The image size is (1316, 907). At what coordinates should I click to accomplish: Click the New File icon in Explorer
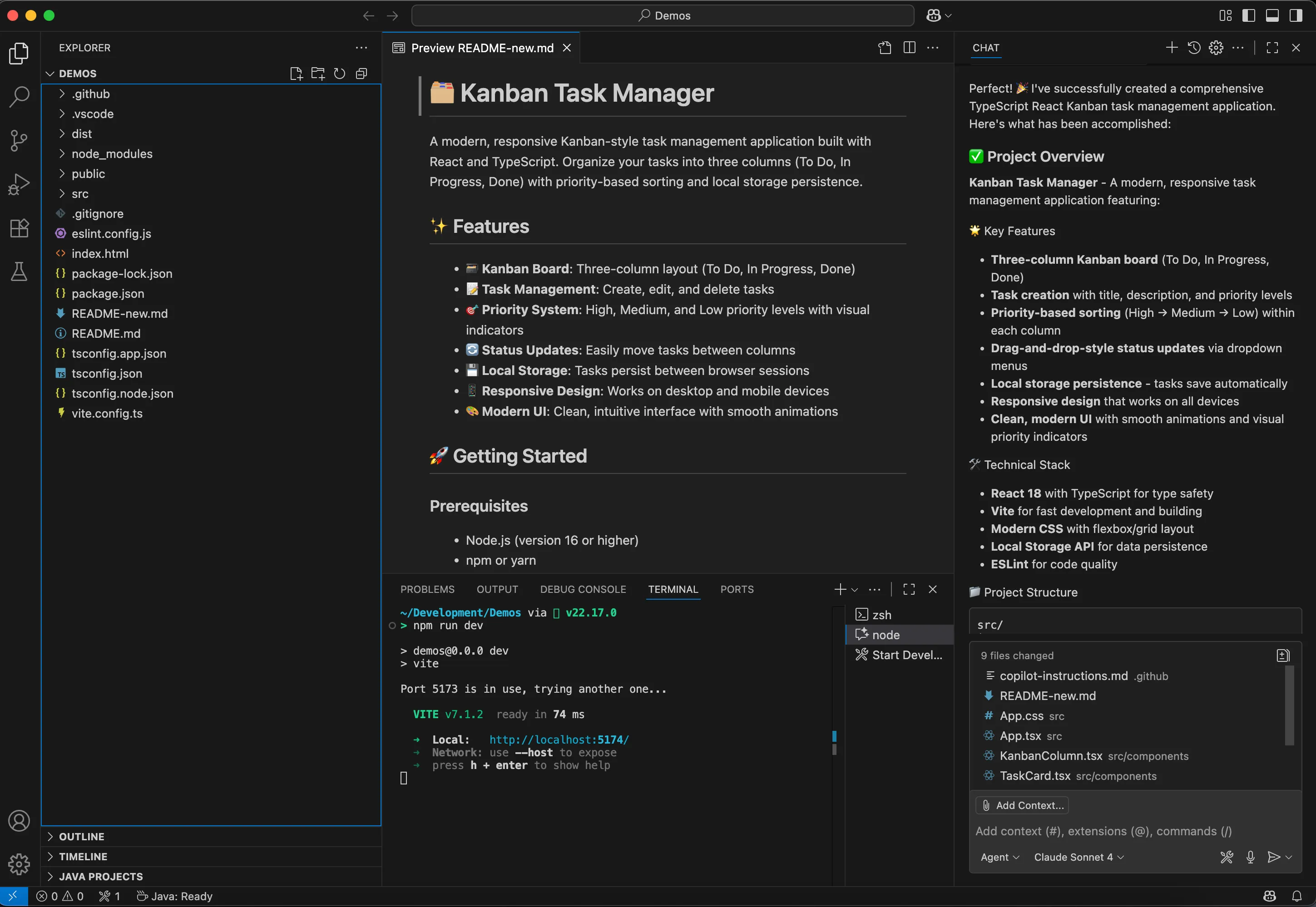coord(296,74)
